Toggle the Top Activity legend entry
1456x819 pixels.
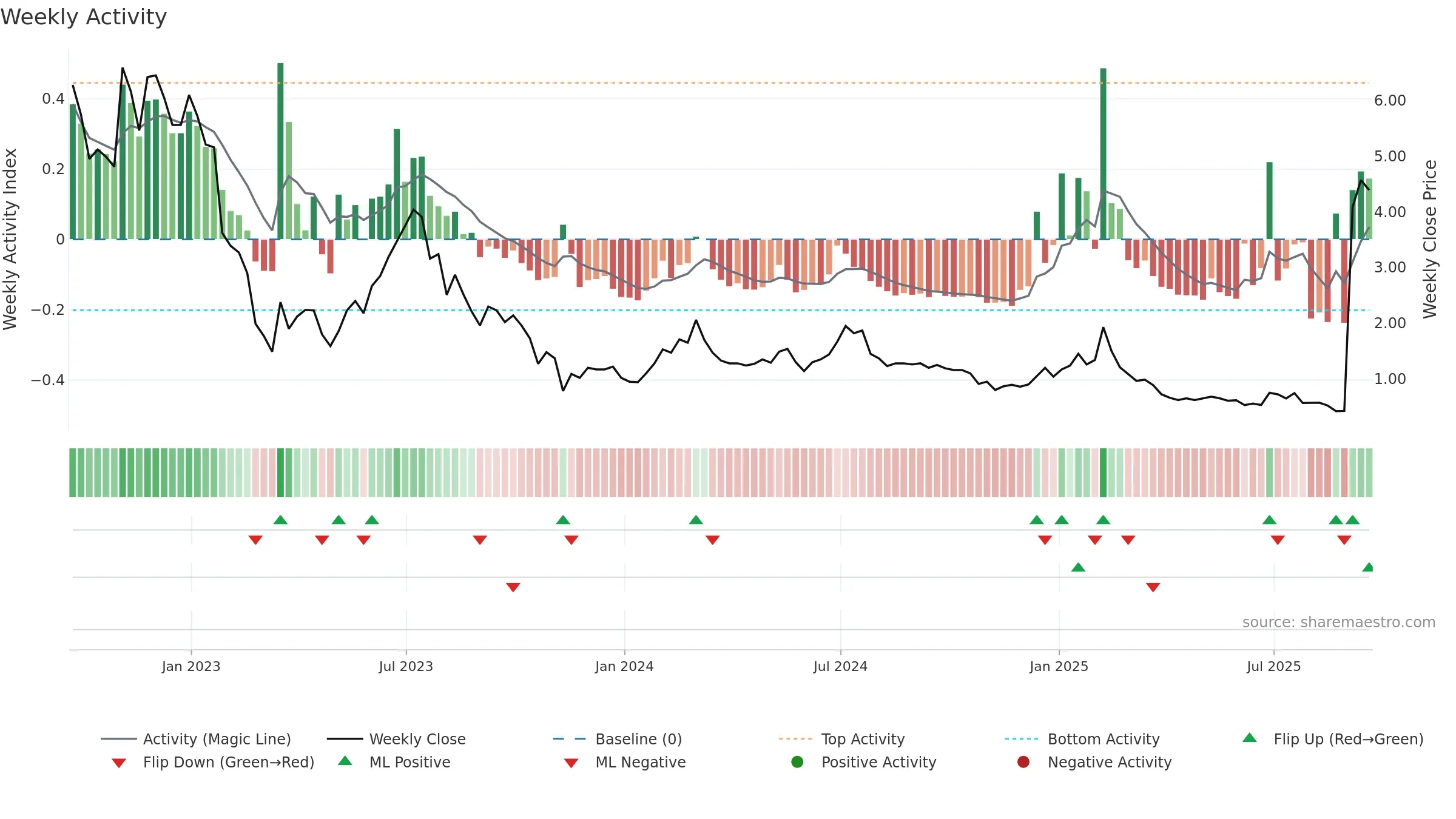pyautogui.click(x=841, y=739)
